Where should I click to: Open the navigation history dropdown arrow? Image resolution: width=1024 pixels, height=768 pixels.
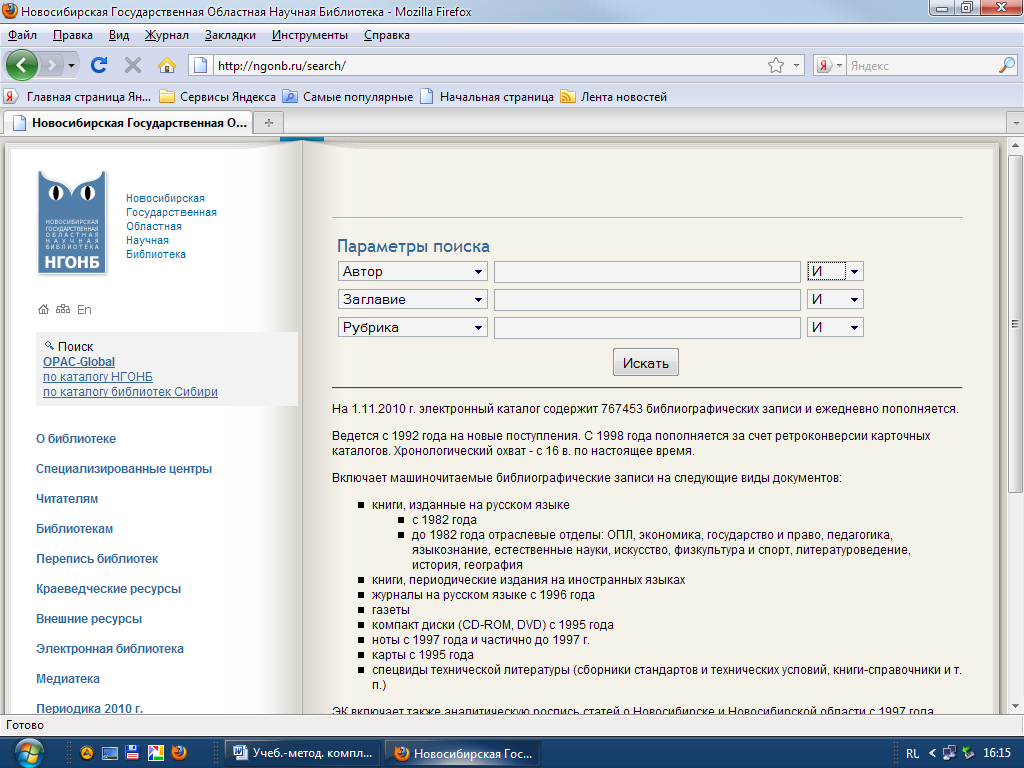coord(71,65)
